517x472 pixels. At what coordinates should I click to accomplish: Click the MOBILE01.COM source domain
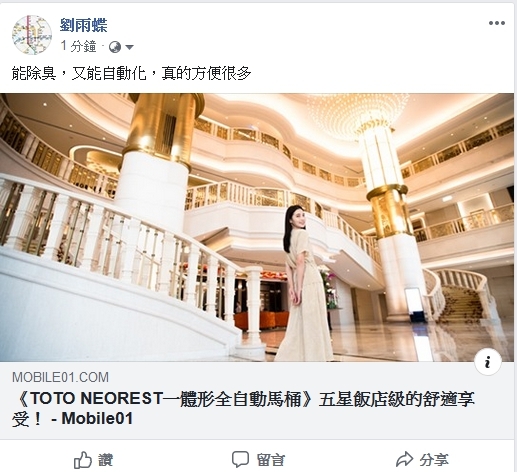pos(60,377)
